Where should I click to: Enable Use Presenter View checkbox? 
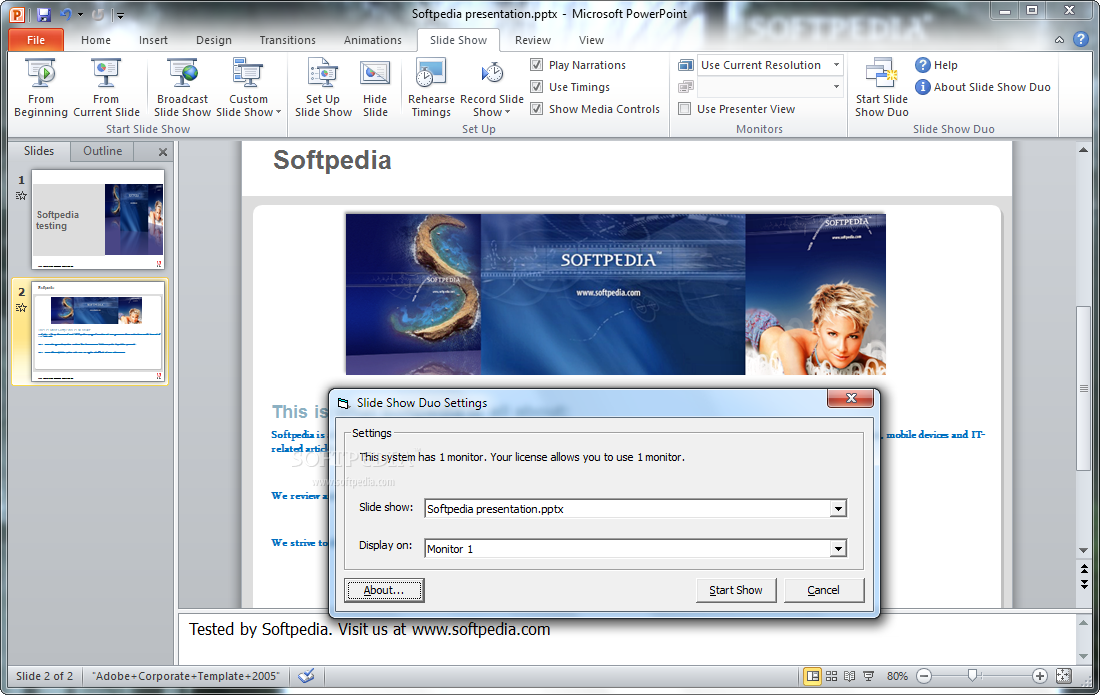coord(685,109)
